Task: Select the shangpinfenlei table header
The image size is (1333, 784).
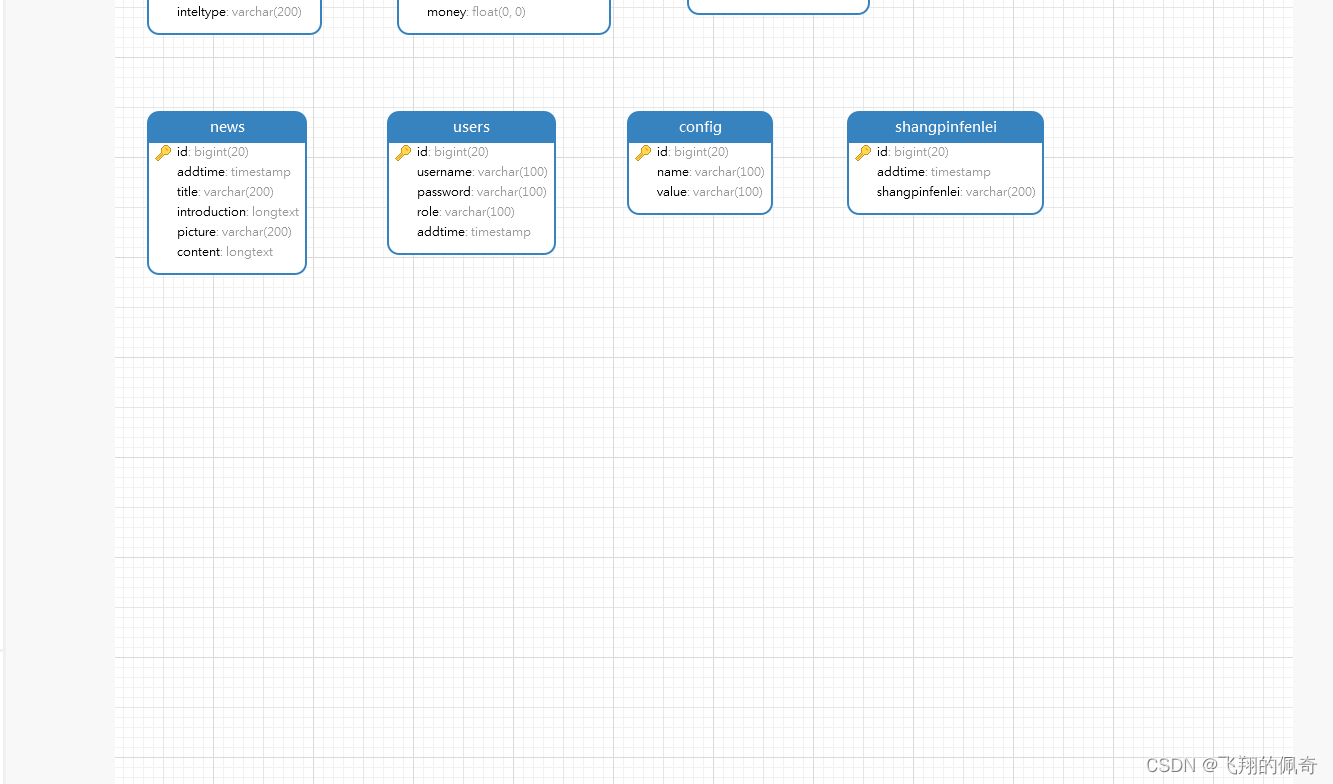Action: tap(945, 127)
